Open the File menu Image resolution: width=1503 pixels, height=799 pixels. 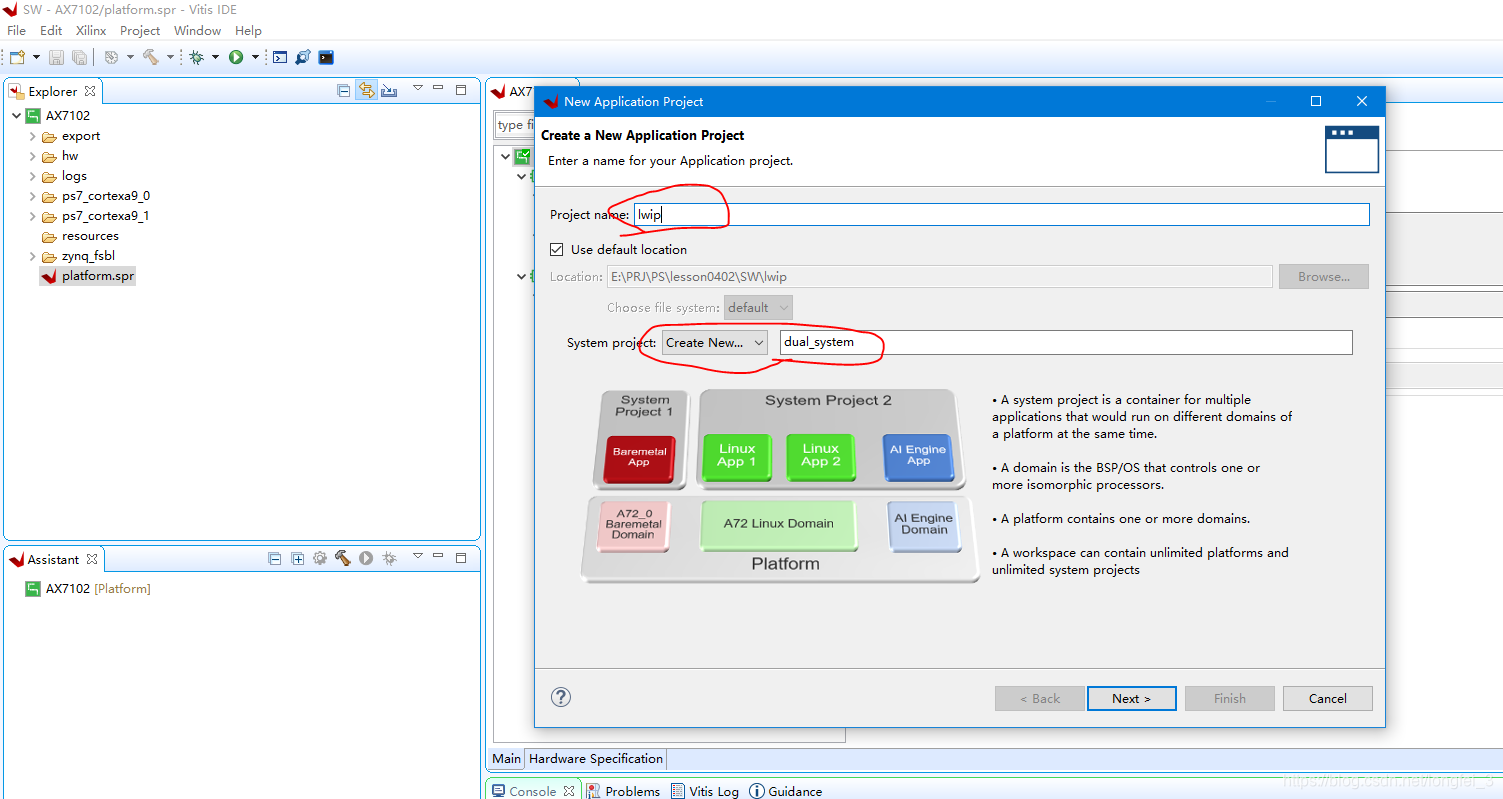(17, 31)
